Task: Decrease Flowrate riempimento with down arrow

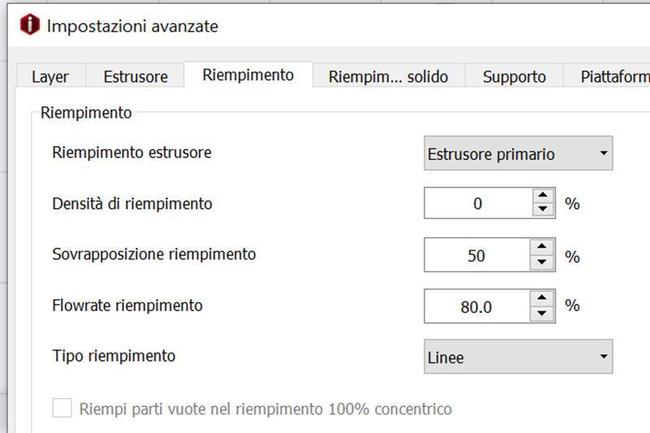Action: 542,313
